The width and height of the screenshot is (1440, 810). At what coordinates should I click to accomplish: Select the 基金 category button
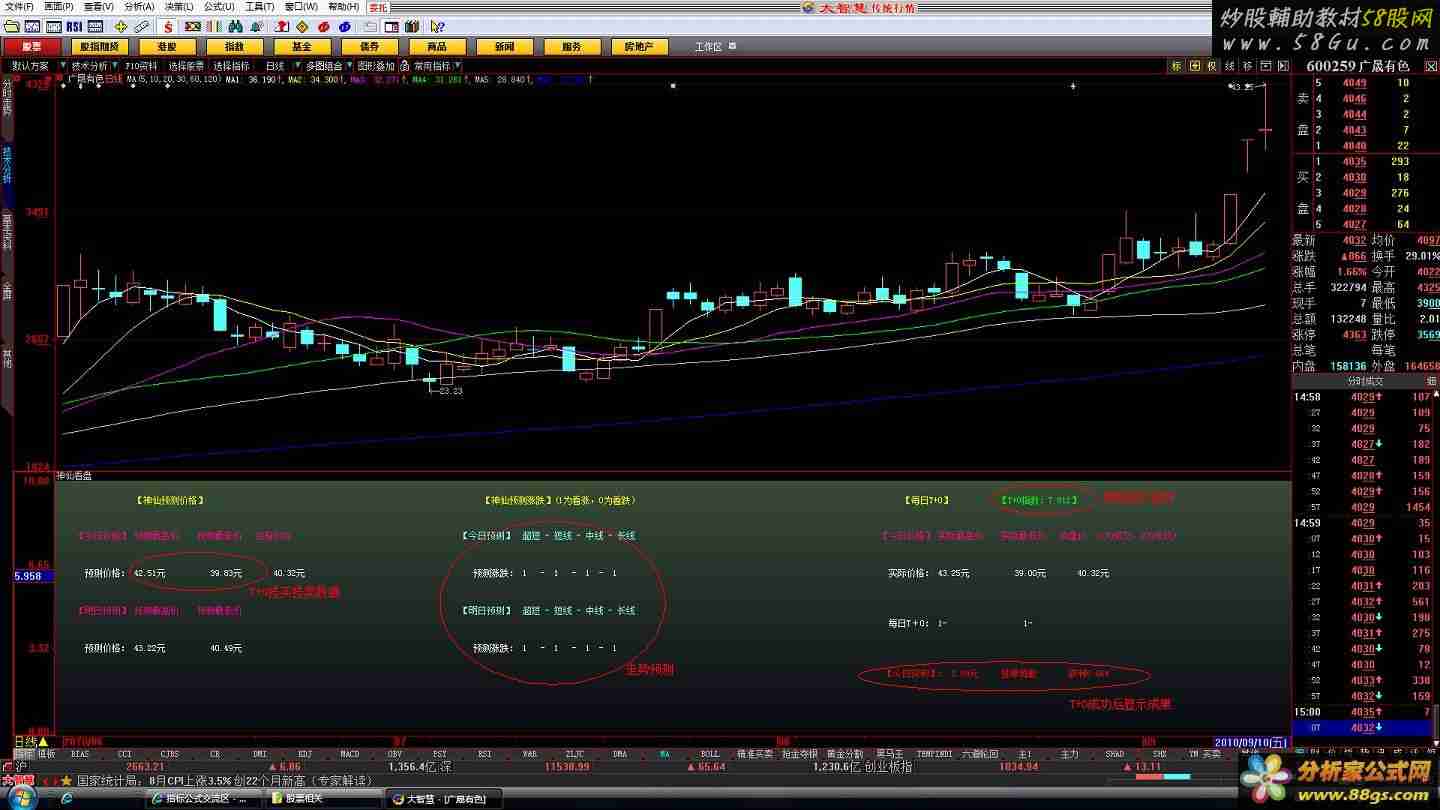click(x=302, y=47)
